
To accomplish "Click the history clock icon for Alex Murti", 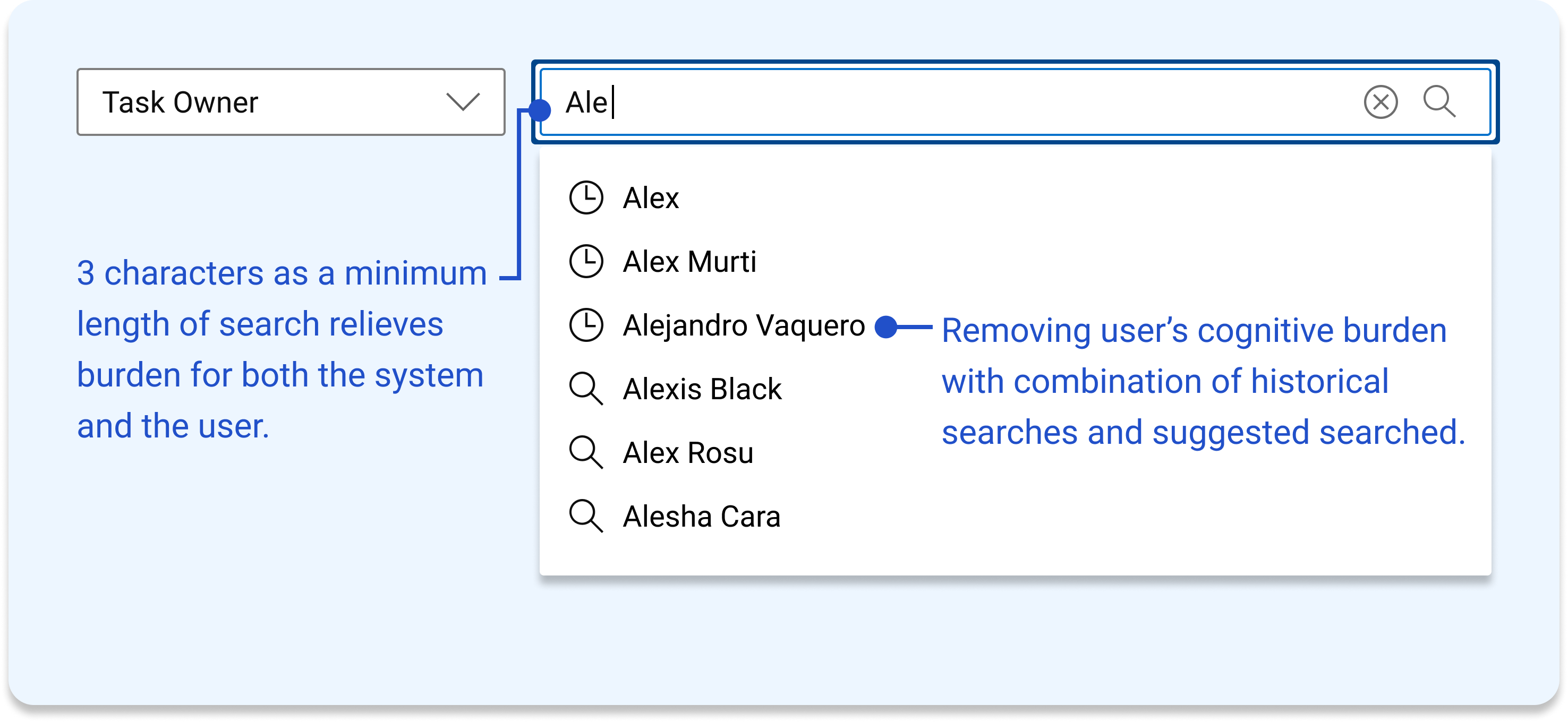I will point(585,262).
